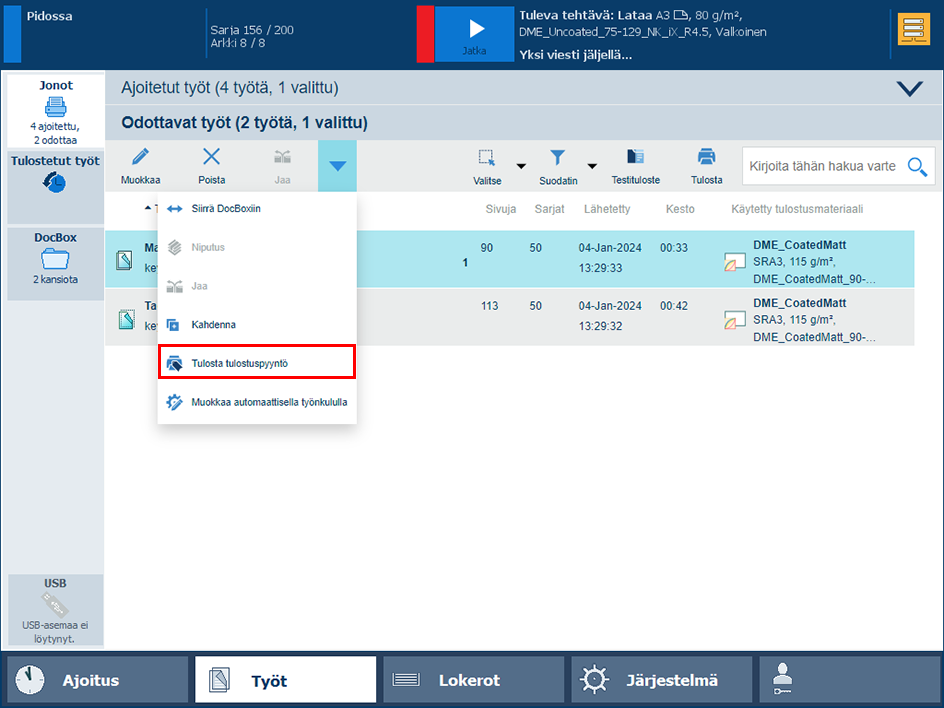This screenshot has width=944, height=708.
Task: Click the 00:42 duration cell
Action: (x=674, y=306)
